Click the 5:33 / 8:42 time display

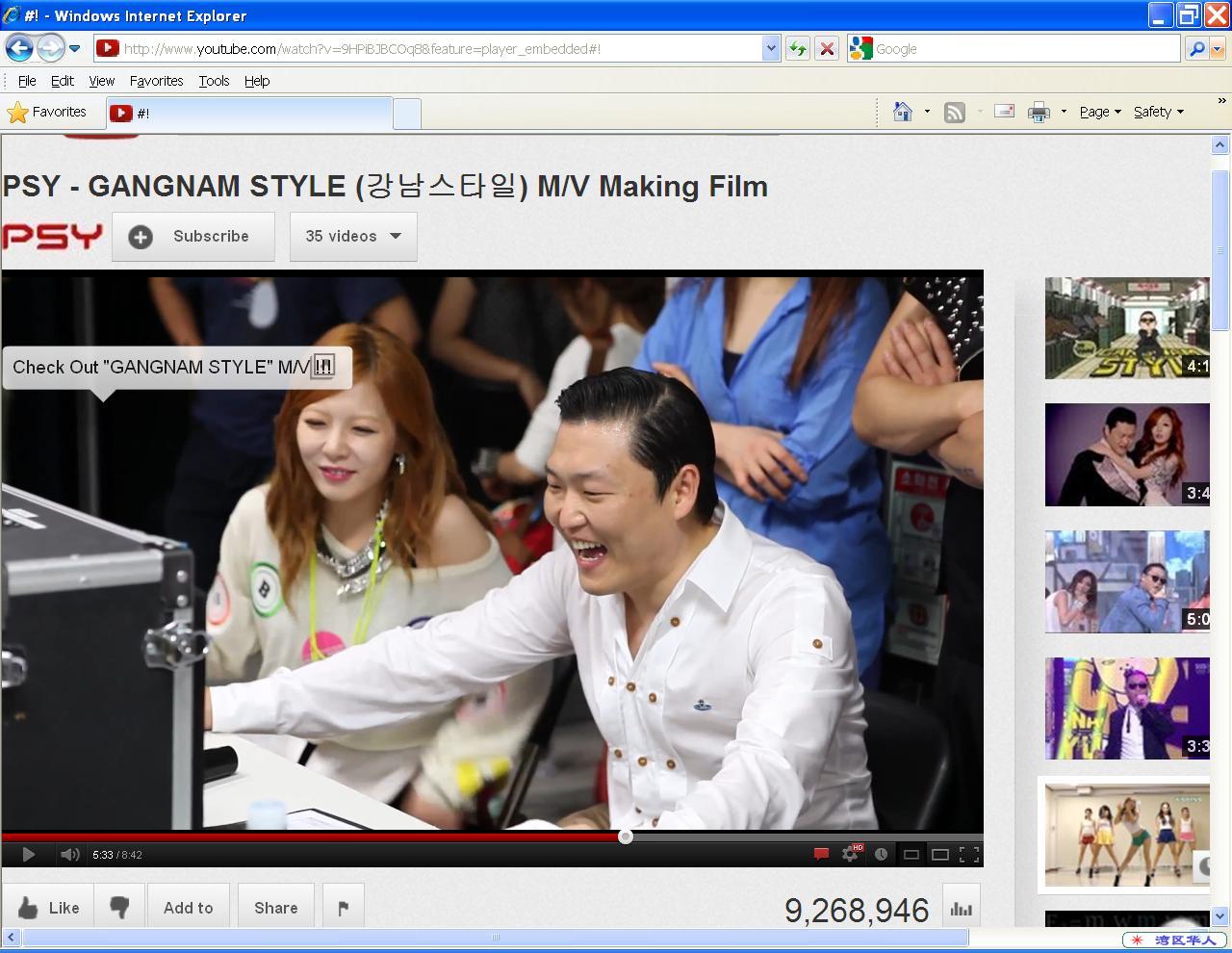[117, 855]
